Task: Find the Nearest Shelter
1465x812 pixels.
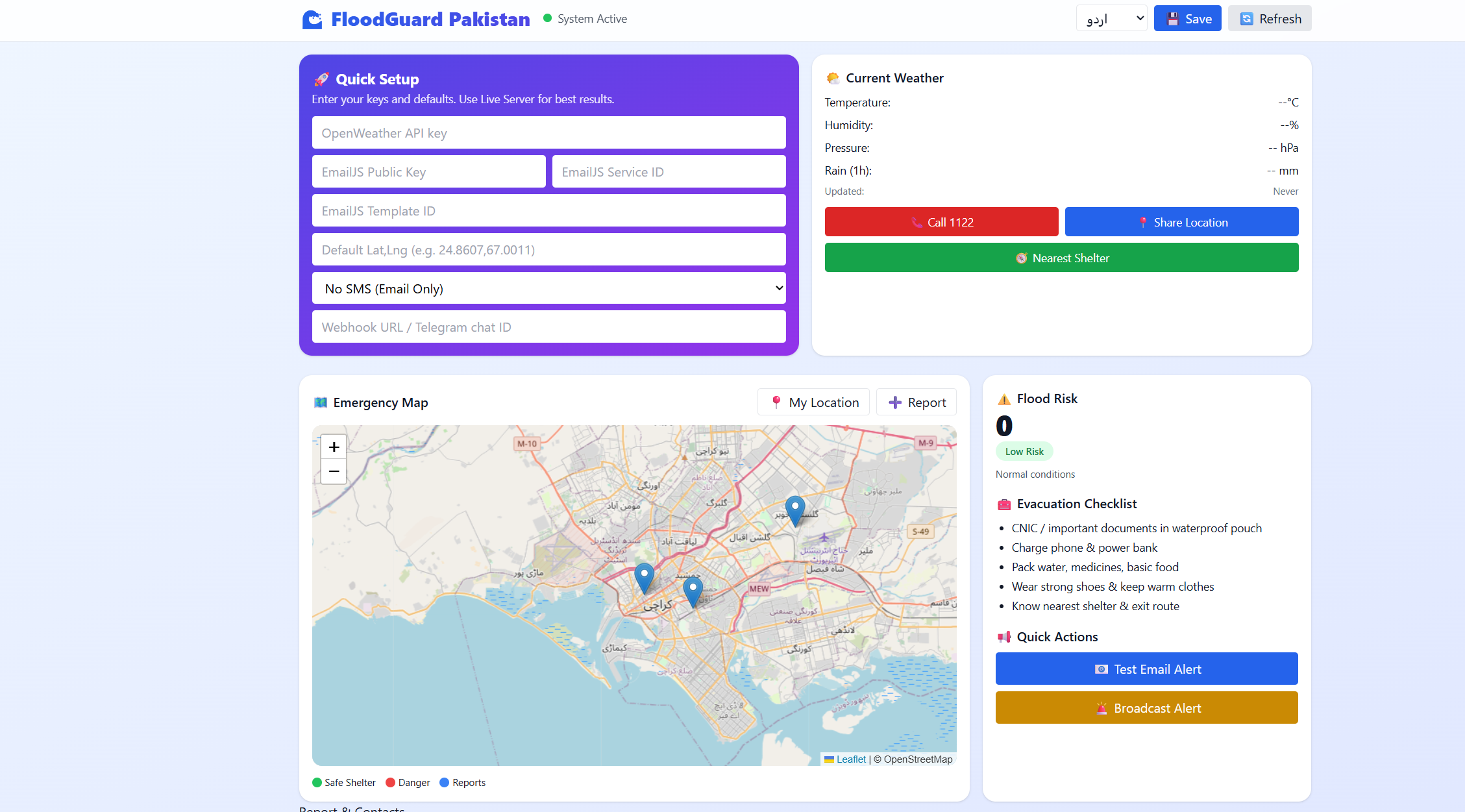Action: point(1061,258)
